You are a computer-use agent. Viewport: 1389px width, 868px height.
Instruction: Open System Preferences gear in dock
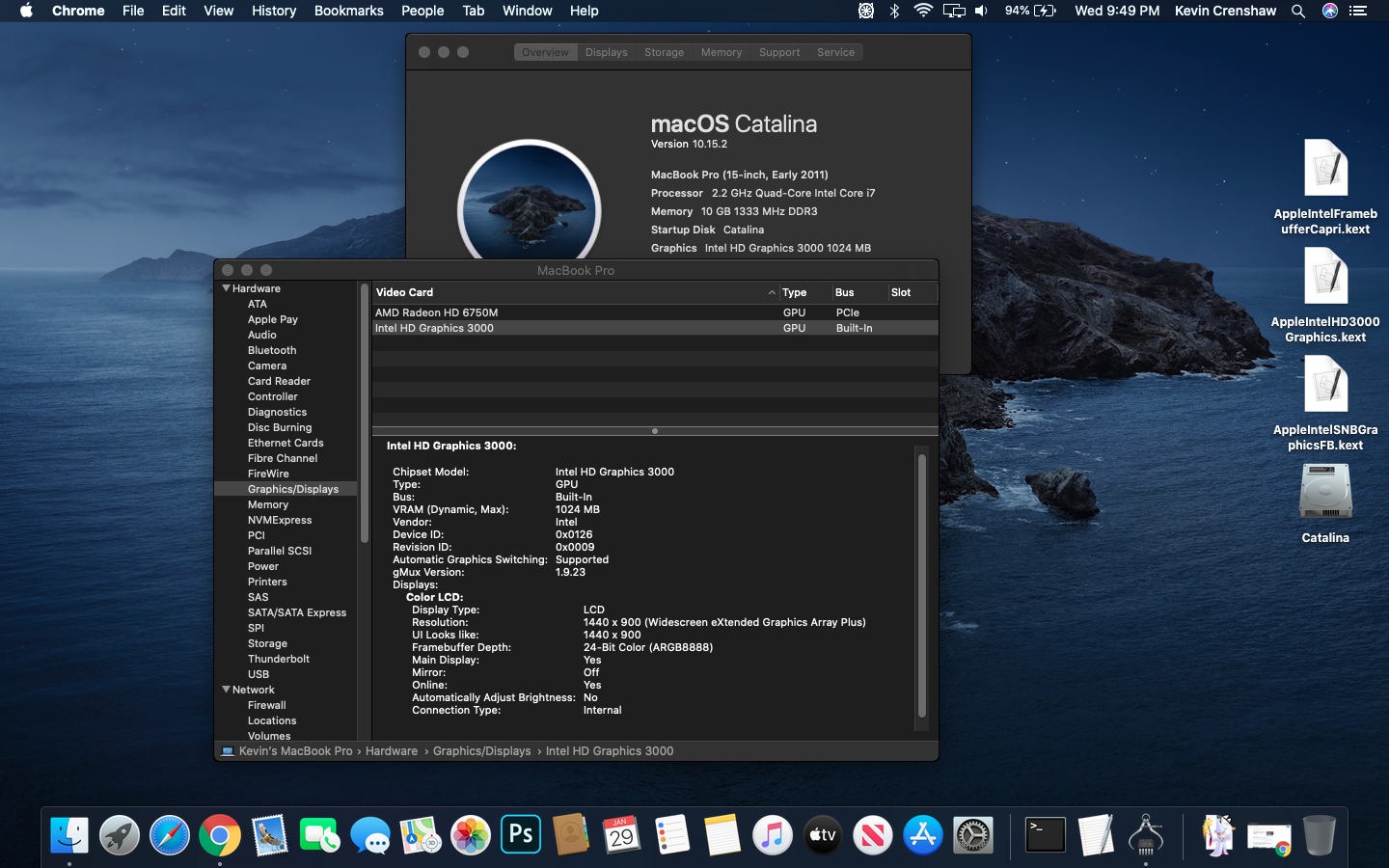(972, 835)
